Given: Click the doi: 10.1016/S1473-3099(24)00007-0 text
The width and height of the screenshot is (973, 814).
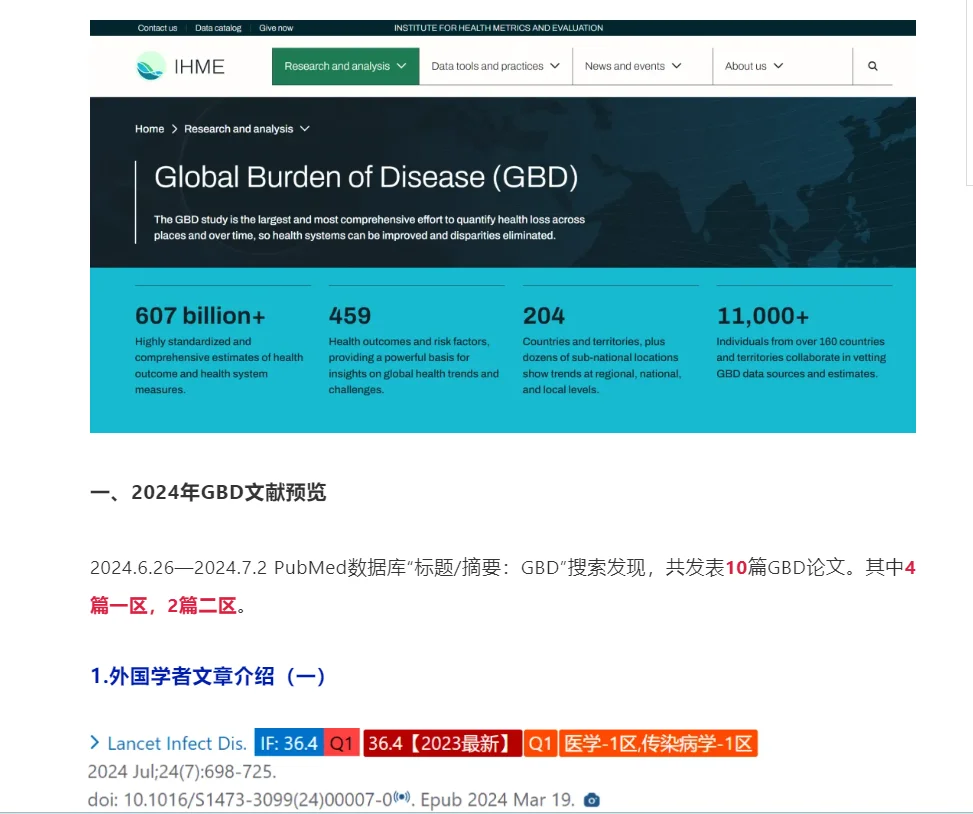Looking at the screenshot, I should 240,800.
